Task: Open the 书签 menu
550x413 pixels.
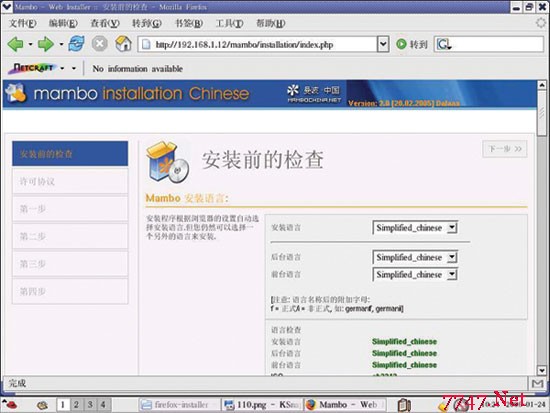Action: point(189,24)
